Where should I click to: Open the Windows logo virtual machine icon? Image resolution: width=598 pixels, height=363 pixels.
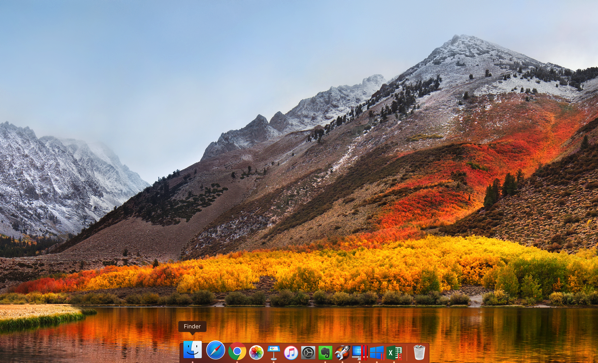coord(377,353)
